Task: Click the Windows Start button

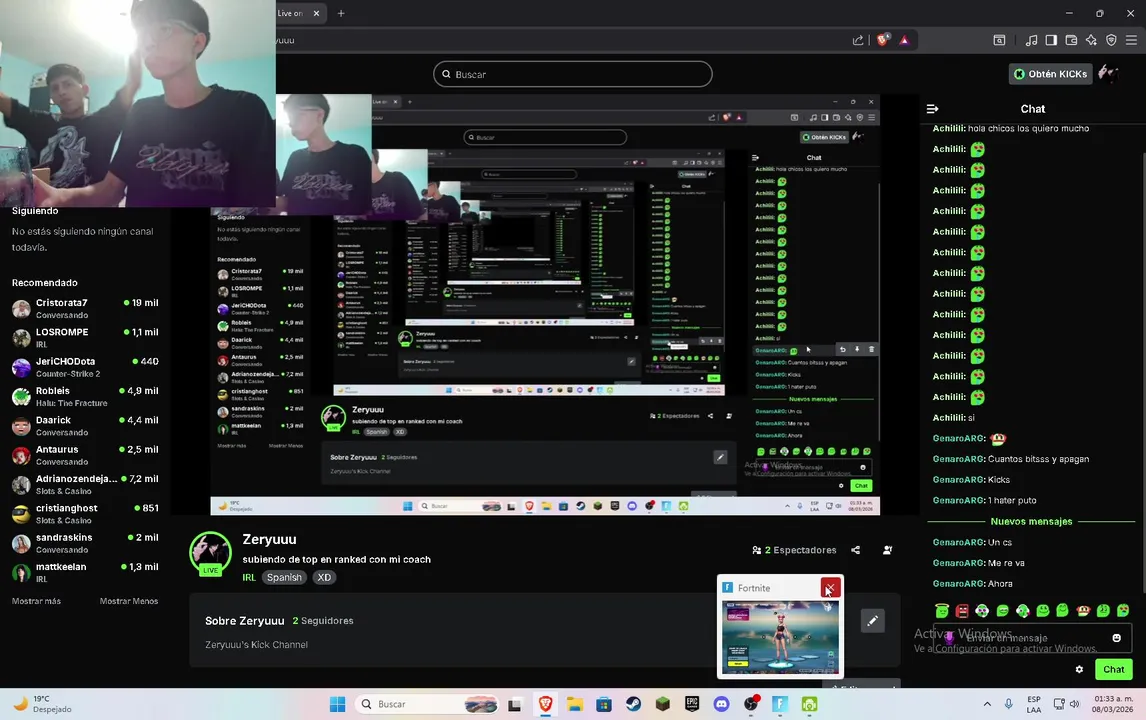Action: click(338, 704)
